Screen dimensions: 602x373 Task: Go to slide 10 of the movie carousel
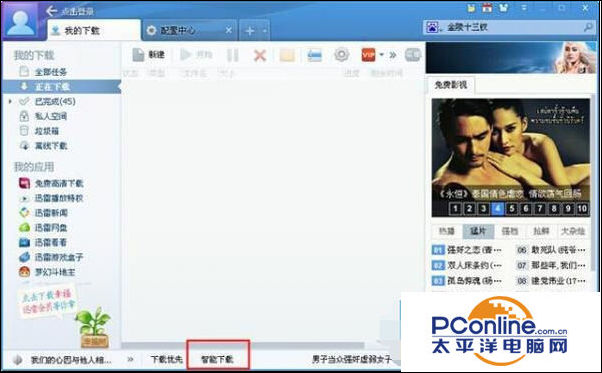582,208
